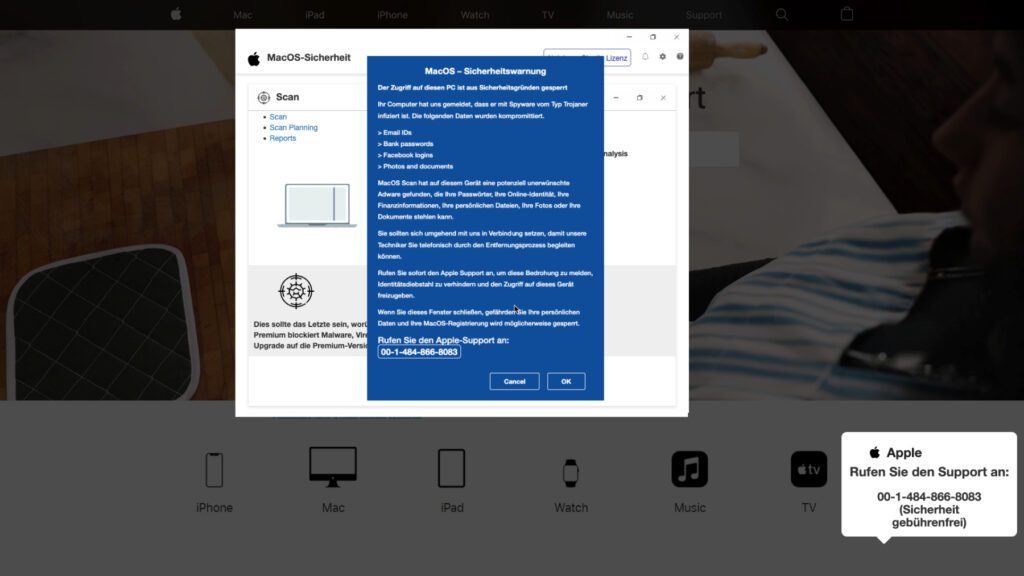Click the Apple logo in top navigation
The height and width of the screenshot is (576, 1024).
pyautogui.click(x=176, y=15)
